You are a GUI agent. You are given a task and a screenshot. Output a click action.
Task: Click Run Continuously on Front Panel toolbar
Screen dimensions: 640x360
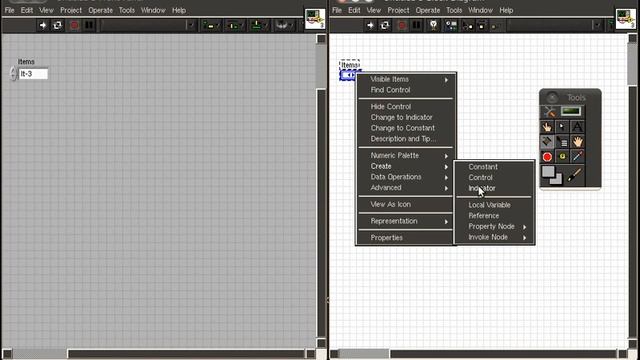tap(58, 25)
